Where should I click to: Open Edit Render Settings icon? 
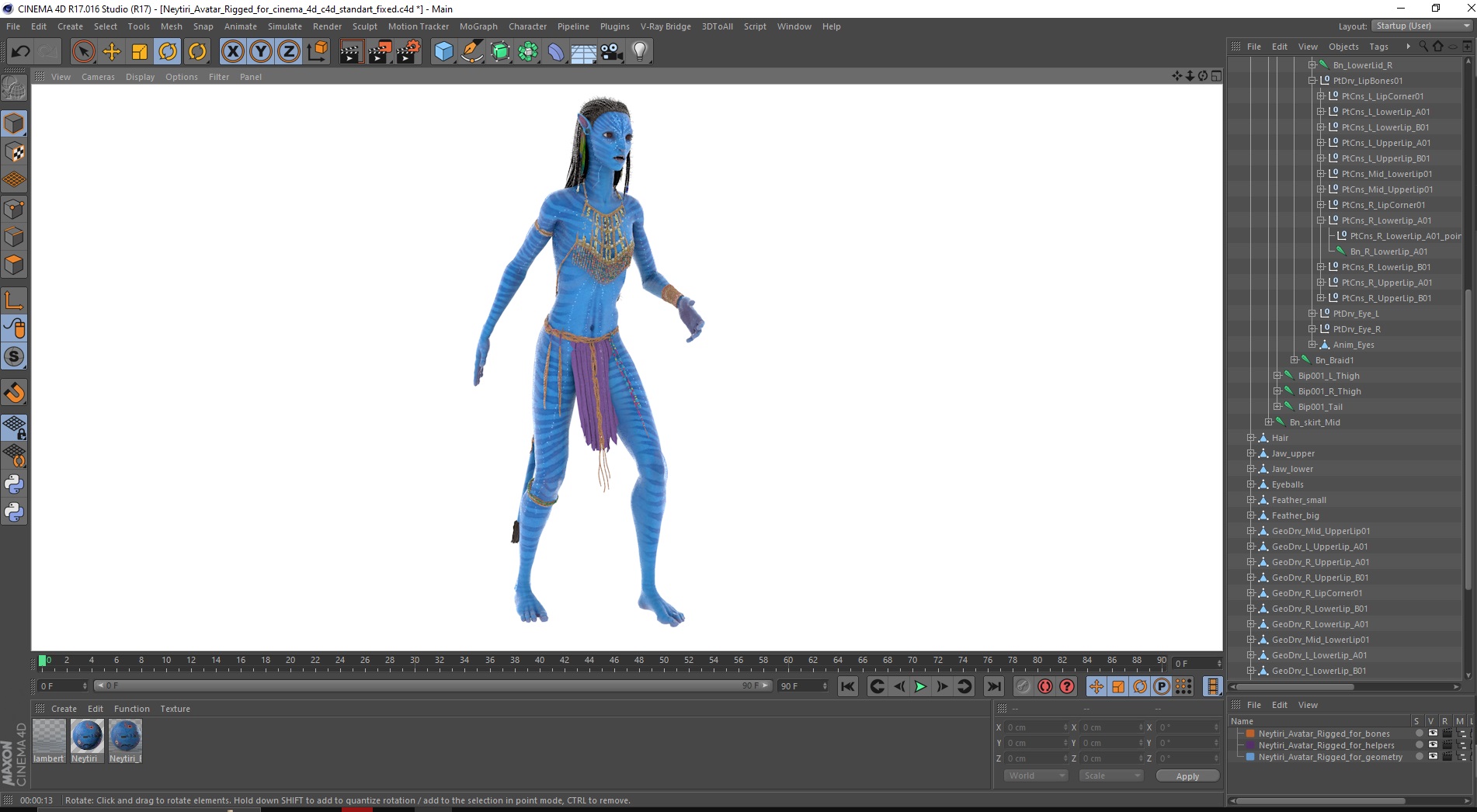point(408,52)
